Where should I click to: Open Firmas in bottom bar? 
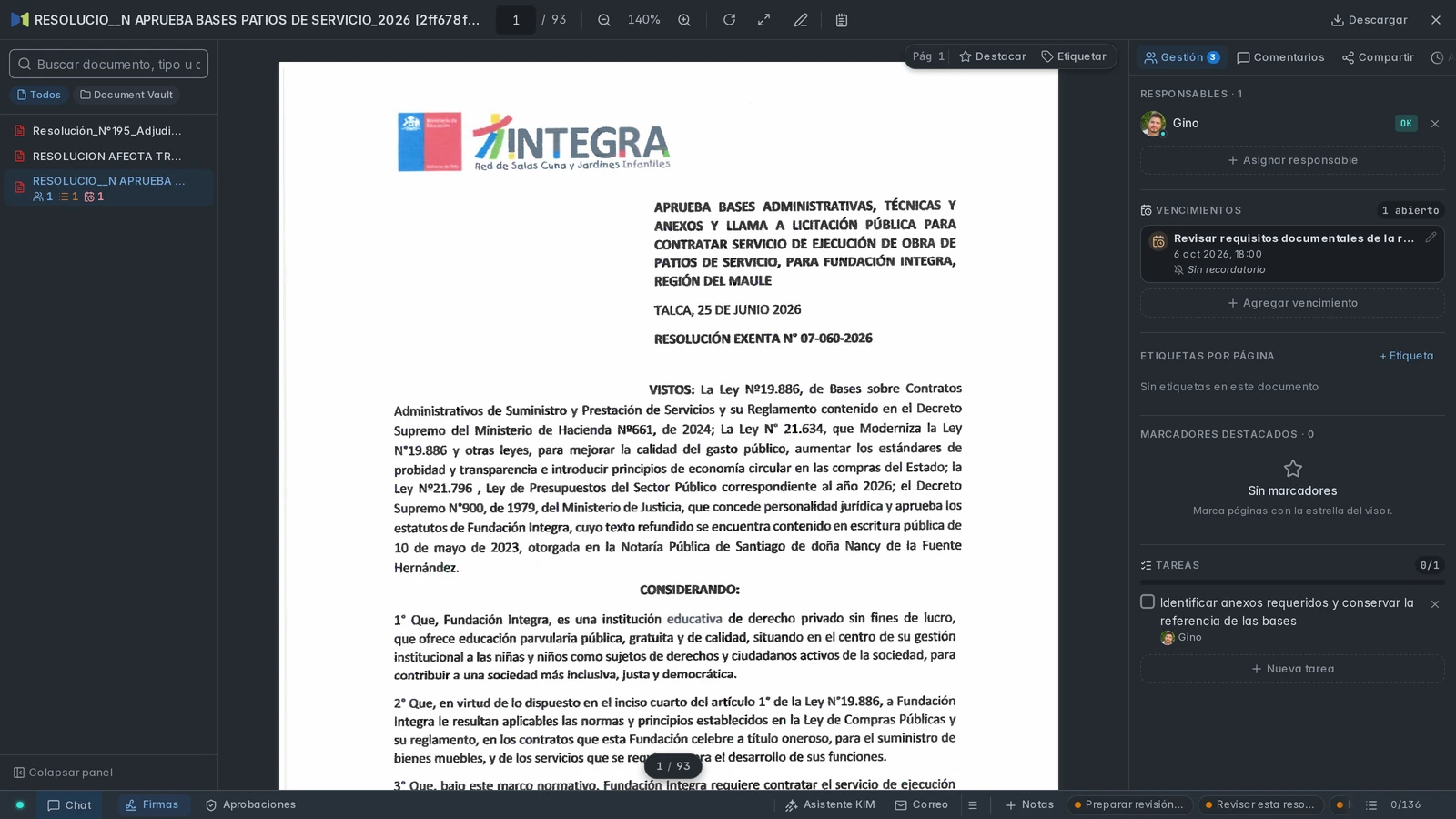152,805
